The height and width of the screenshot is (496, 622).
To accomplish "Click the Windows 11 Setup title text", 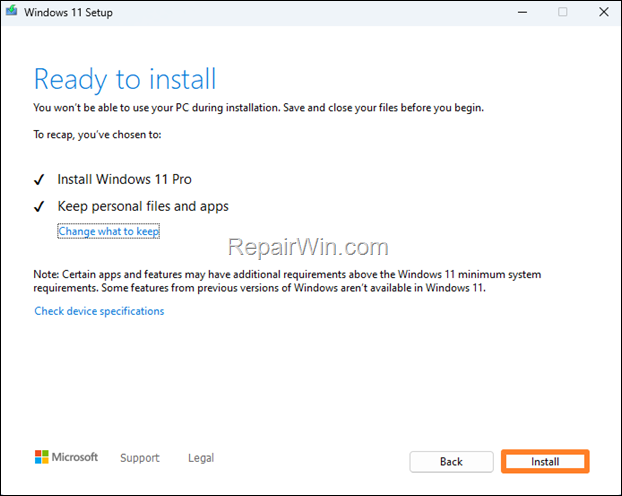I will click(68, 12).
